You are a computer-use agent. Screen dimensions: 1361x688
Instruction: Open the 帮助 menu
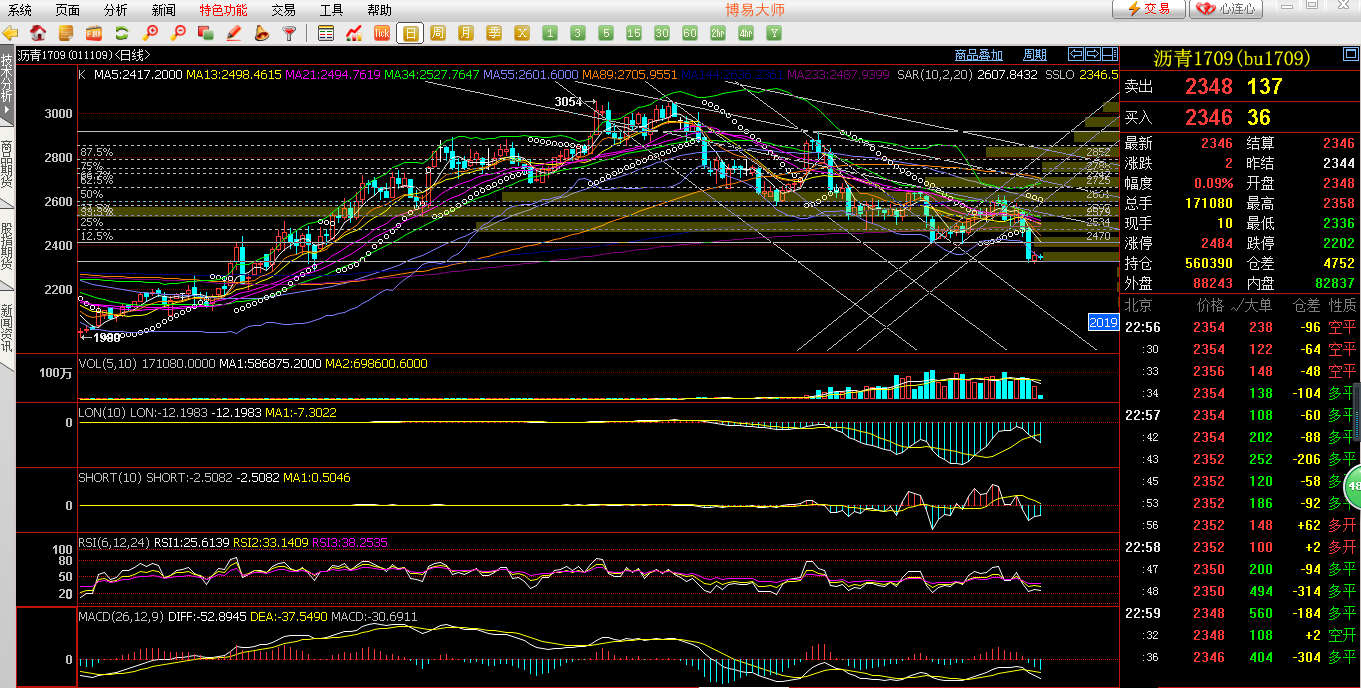(379, 10)
